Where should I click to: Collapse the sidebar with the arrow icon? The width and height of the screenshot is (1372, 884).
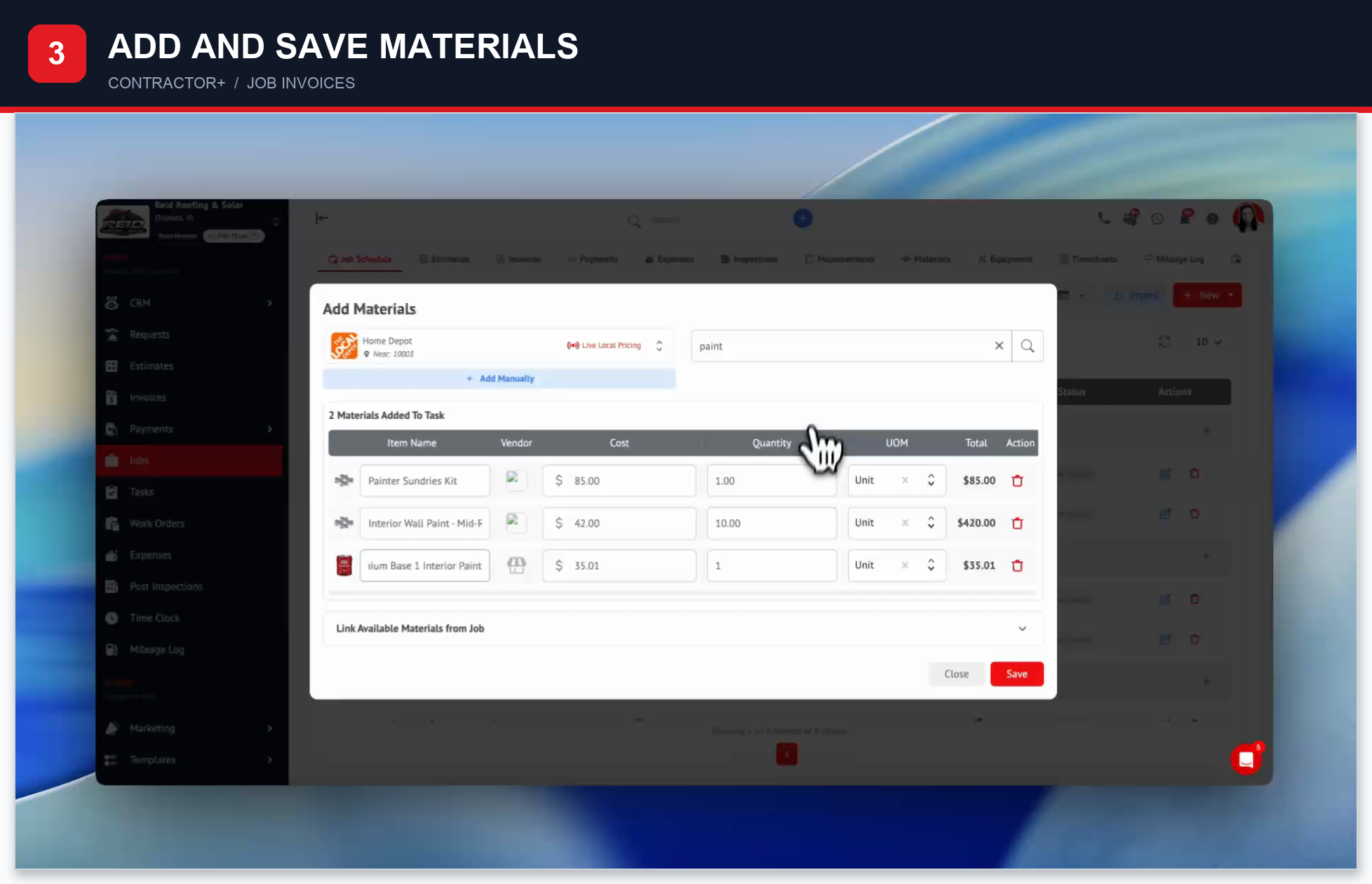[322, 219]
